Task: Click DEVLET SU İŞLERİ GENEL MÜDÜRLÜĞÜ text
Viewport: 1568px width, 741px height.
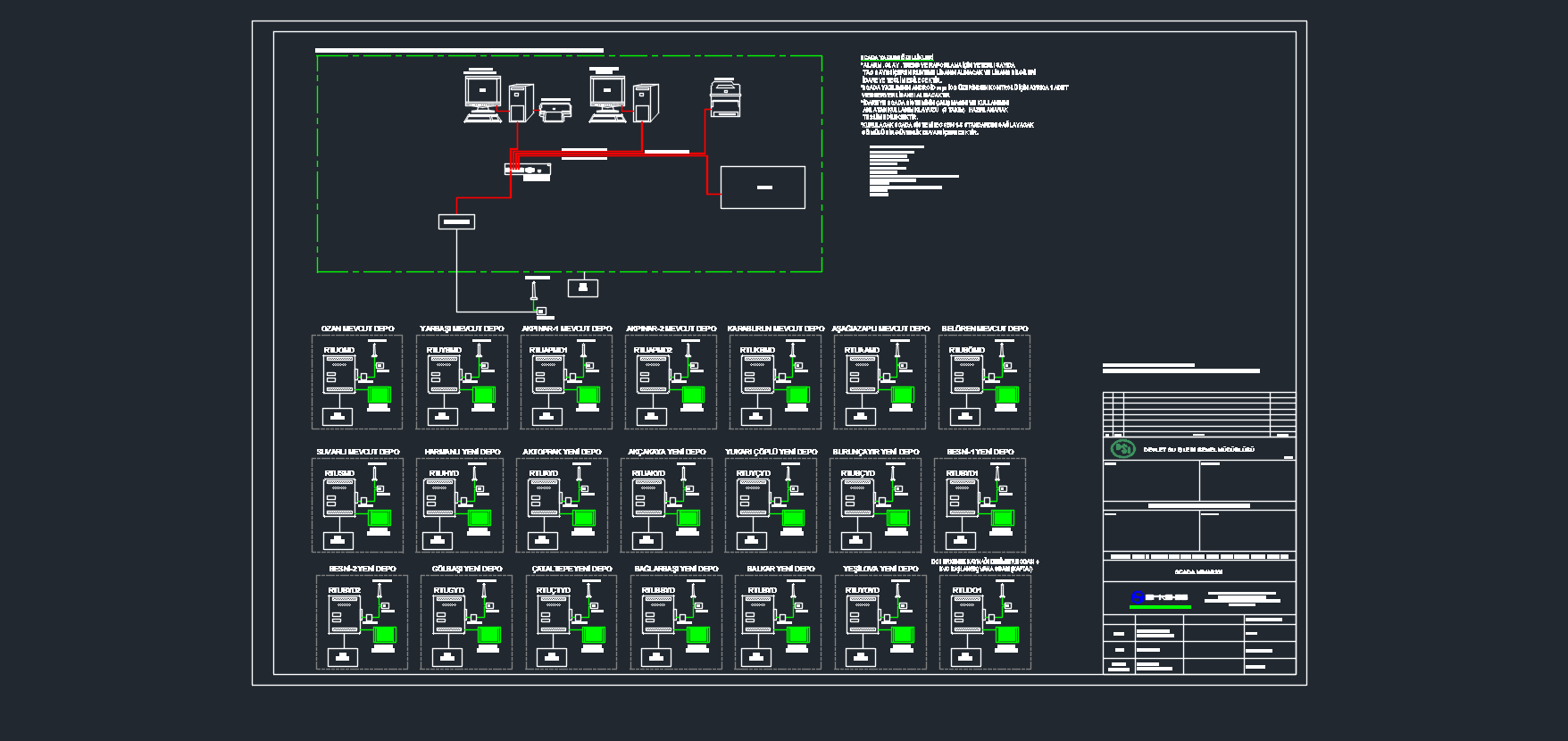Action: pos(1198,450)
